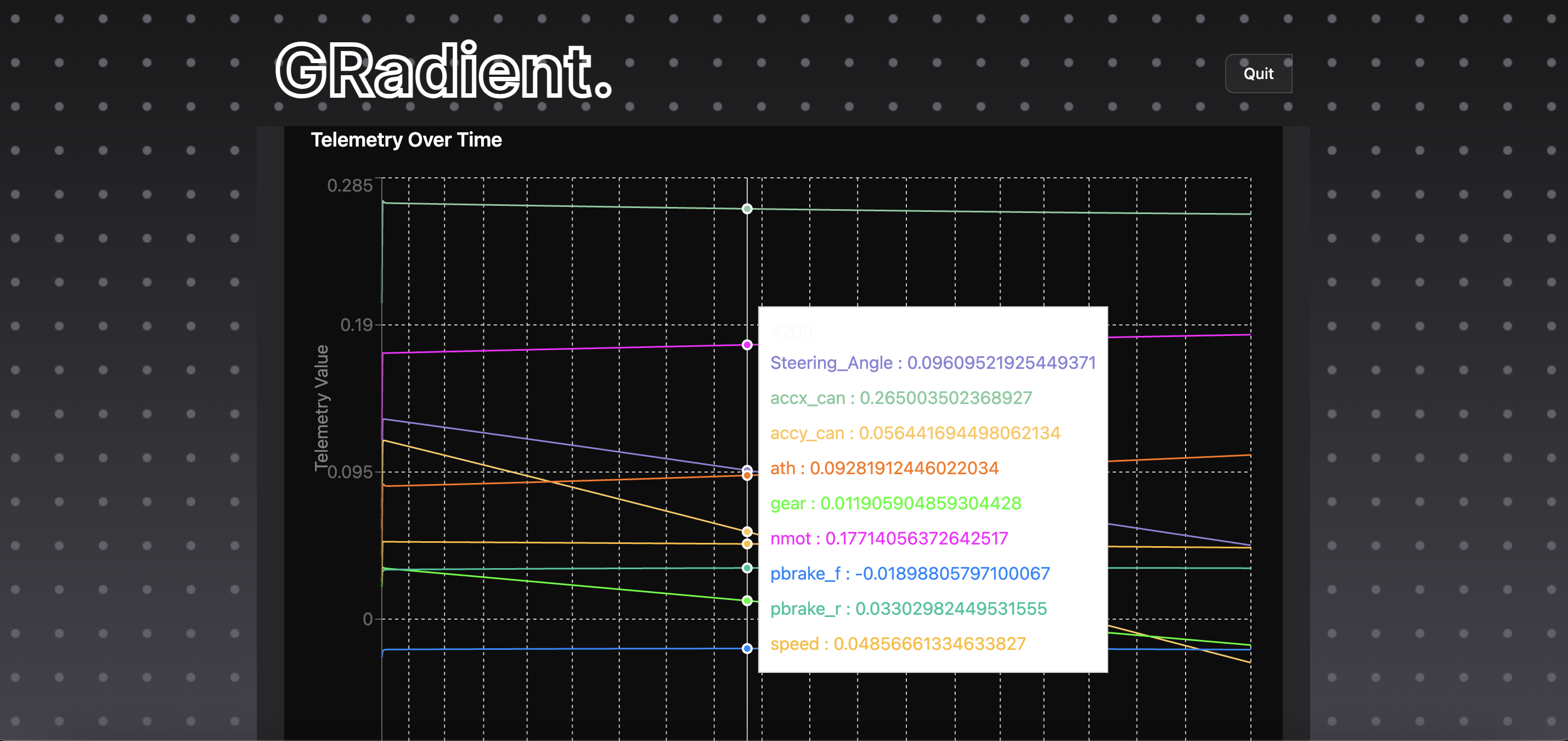The height and width of the screenshot is (741, 1568).
Task: Click the Steering_Angle value in tooltip
Action: [x=1001, y=363]
